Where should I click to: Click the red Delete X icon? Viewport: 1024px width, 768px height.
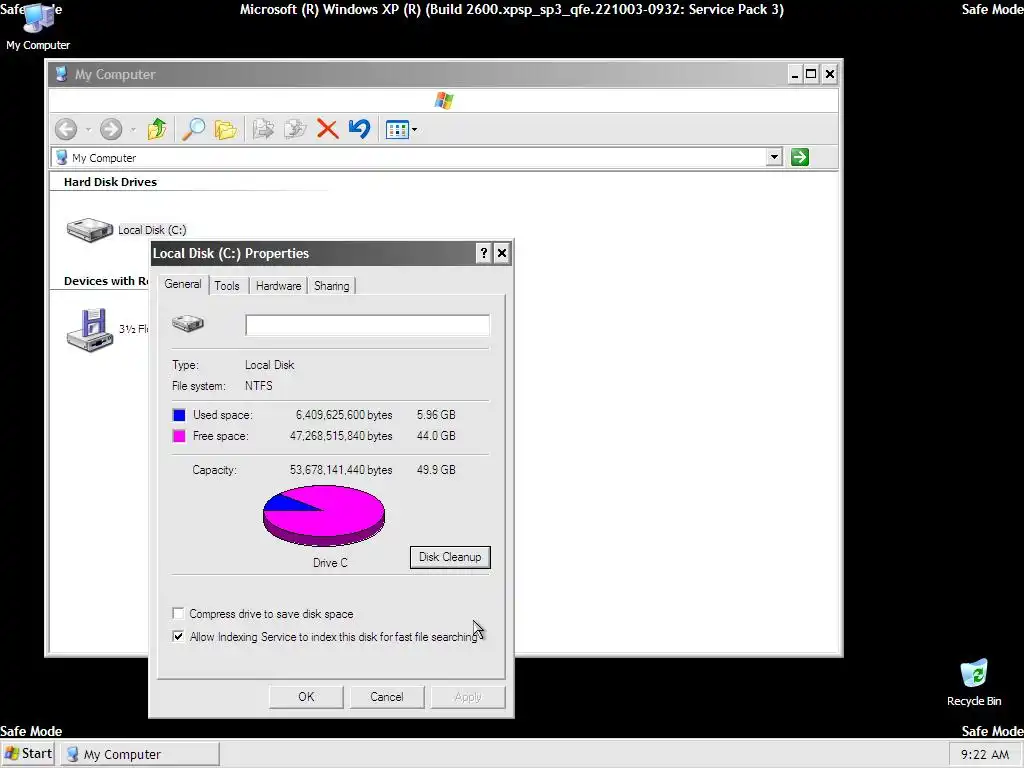pos(328,129)
